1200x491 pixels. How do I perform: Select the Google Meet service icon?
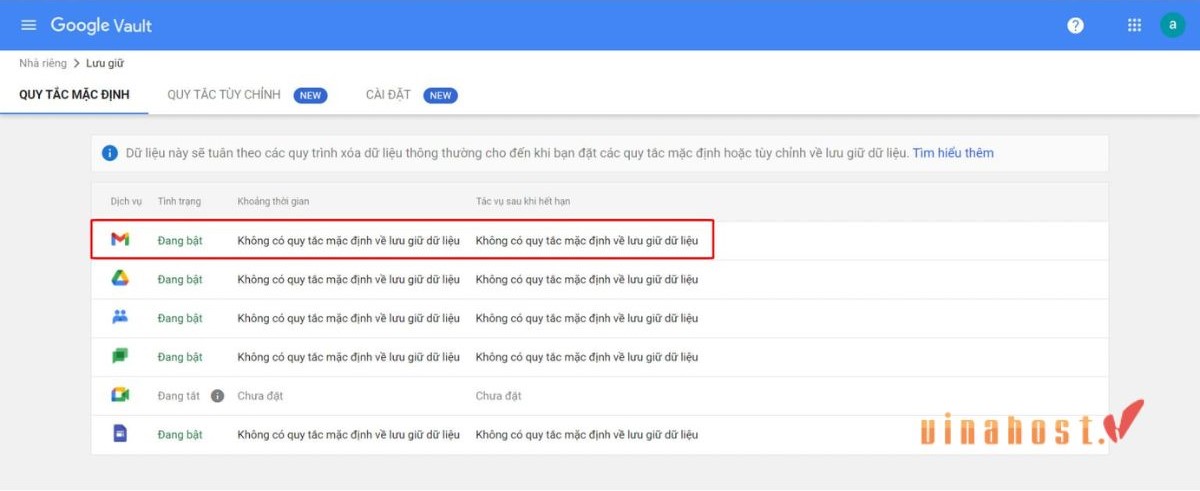[x=120, y=395]
